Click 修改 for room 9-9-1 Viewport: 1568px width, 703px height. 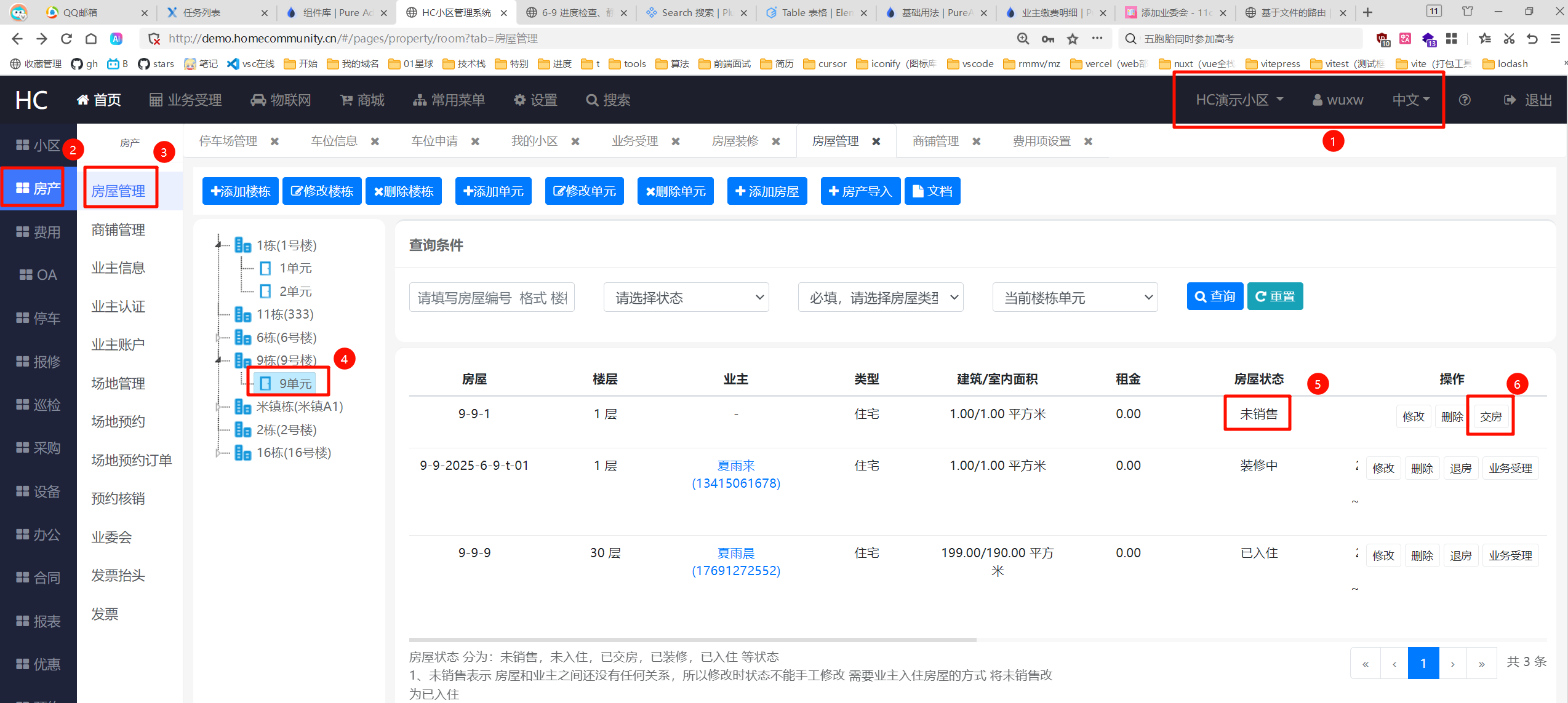[x=1413, y=417]
